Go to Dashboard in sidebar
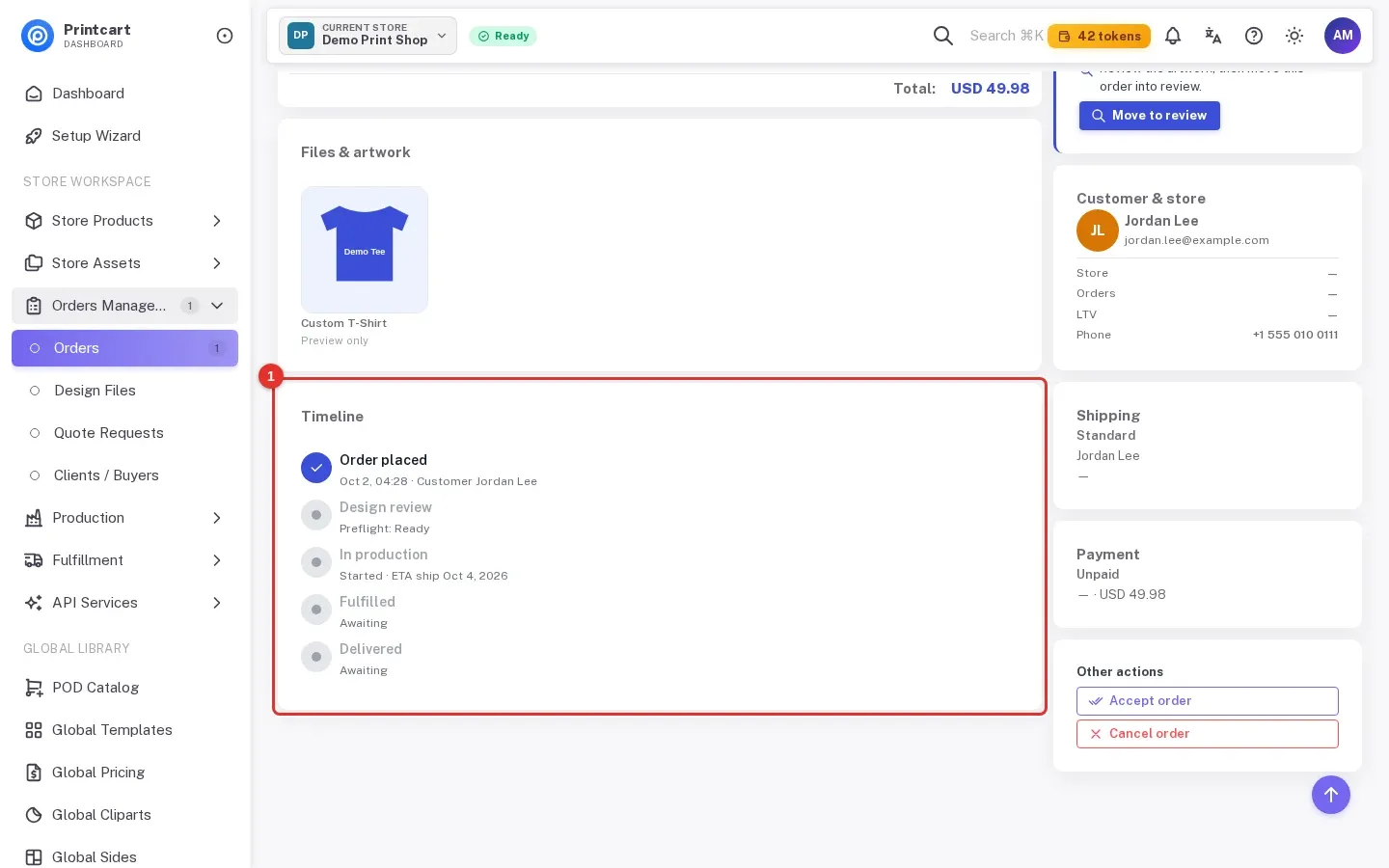Image resolution: width=1389 pixels, height=868 pixels. pyautogui.click(x=124, y=94)
